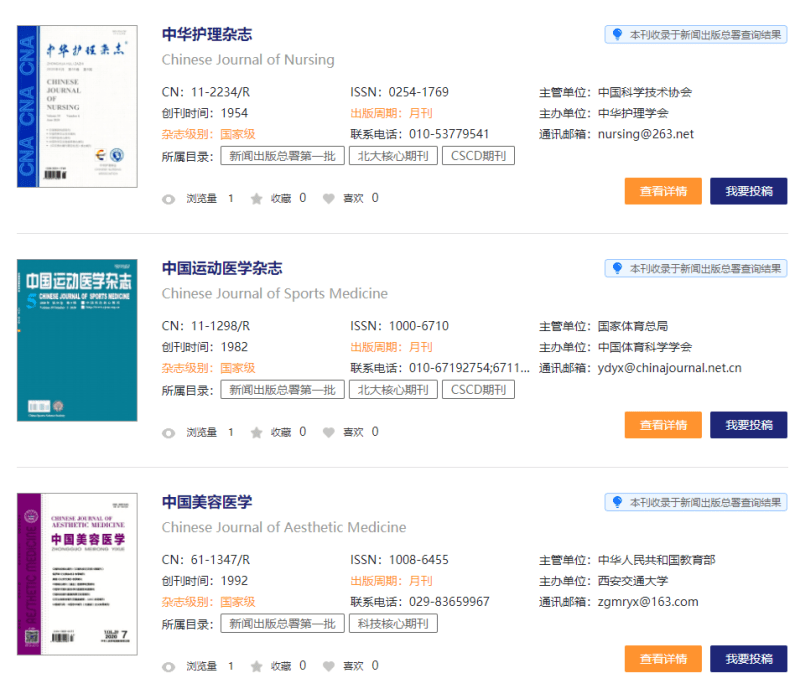This screenshot has width=800, height=694.
Task: Click 我要投稿 for 中华护理杂志
Action: tap(748, 191)
